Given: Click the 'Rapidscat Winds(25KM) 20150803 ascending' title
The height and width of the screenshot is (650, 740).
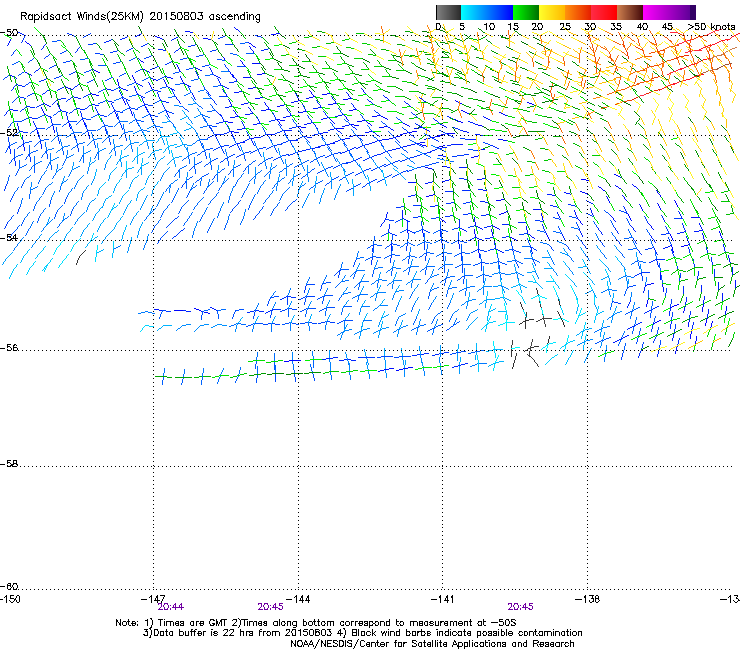Looking at the screenshot, I should pos(140,17).
